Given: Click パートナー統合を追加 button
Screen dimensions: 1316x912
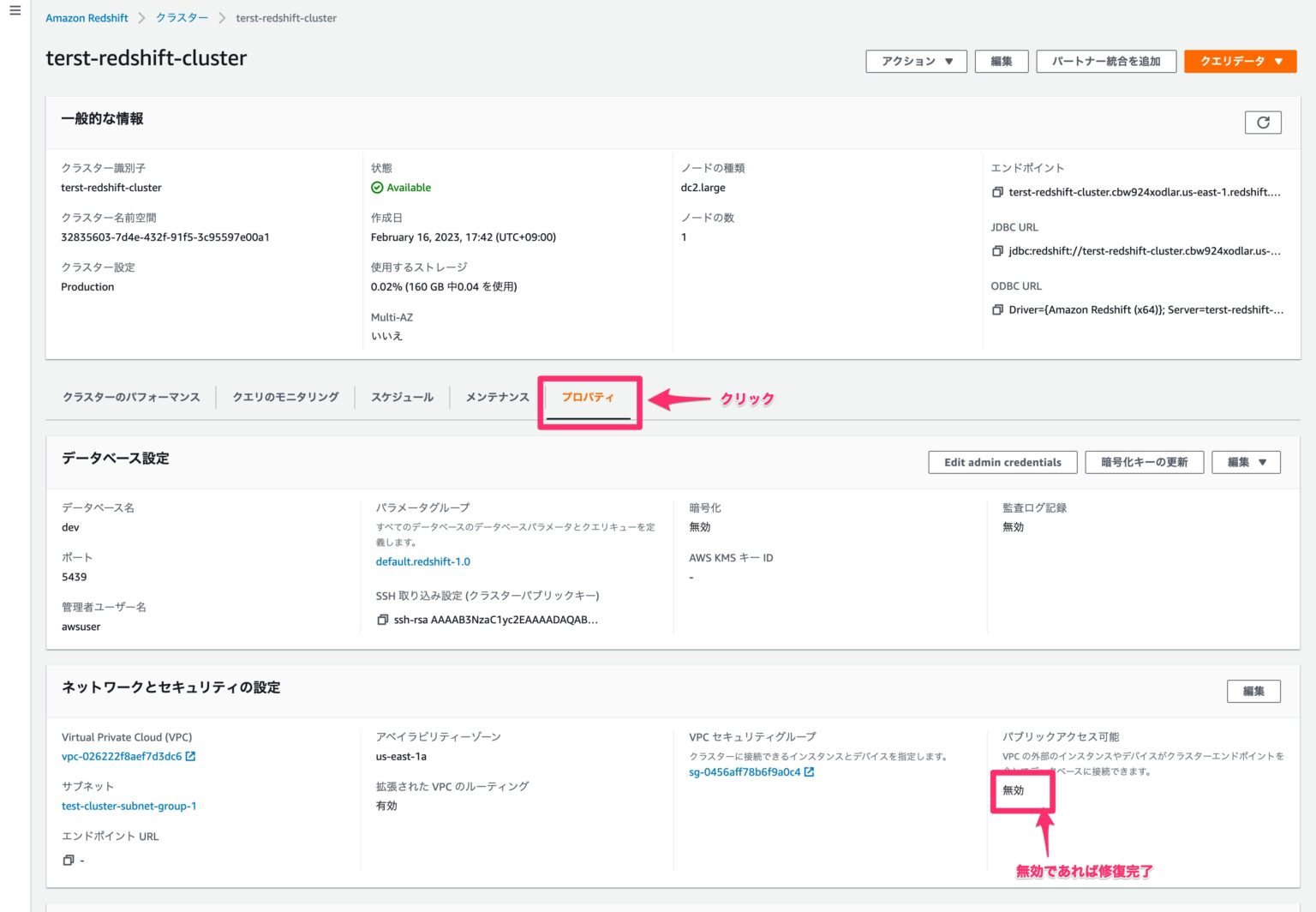Looking at the screenshot, I should pos(1105,62).
